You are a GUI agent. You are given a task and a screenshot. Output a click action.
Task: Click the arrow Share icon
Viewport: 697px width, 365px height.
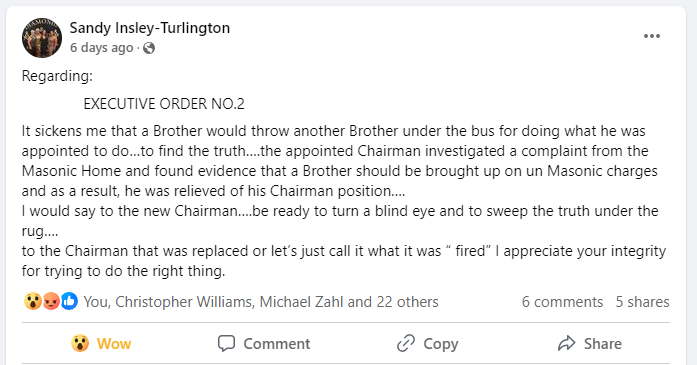point(567,343)
